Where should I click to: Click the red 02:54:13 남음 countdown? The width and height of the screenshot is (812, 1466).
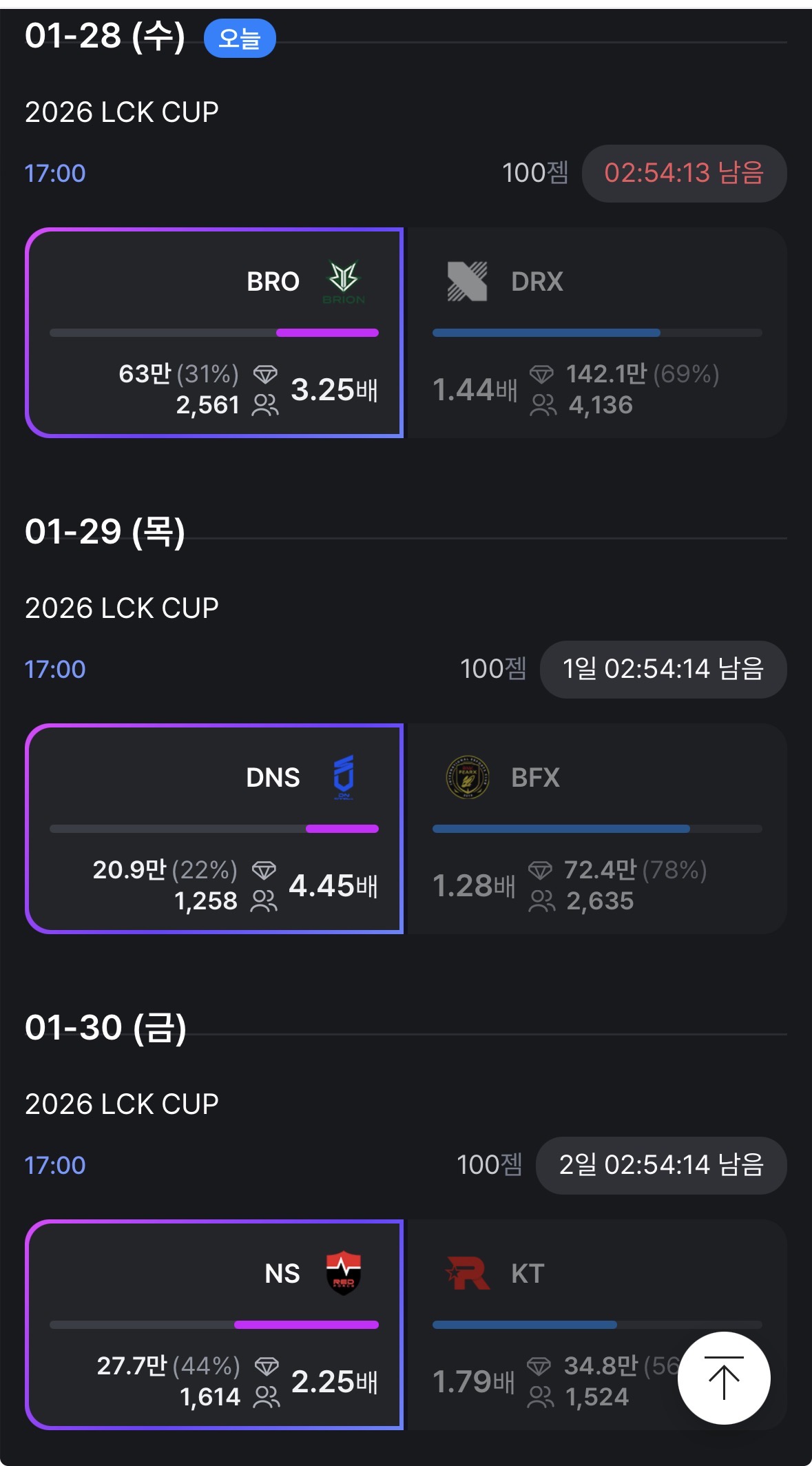[x=684, y=173]
